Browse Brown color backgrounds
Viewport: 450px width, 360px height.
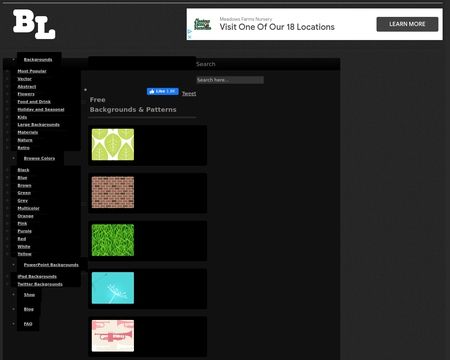pos(24,186)
